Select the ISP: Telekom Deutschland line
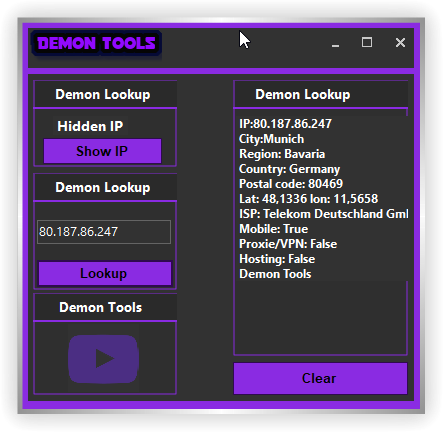443x432 pixels. point(323,214)
